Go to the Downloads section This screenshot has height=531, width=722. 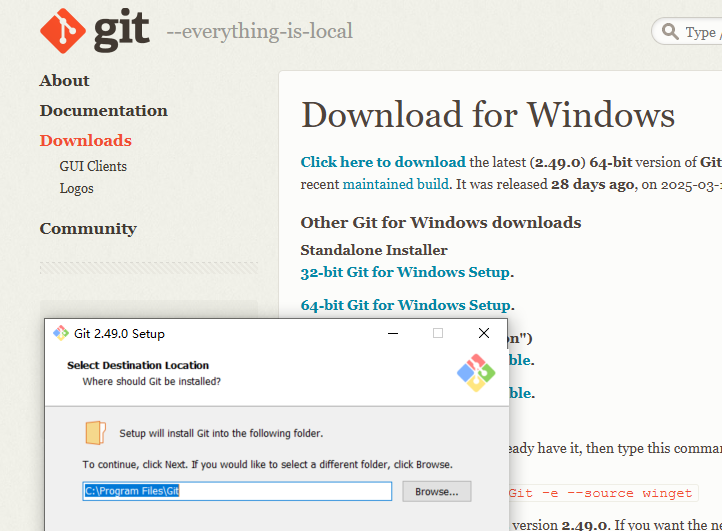(x=86, y=140)
